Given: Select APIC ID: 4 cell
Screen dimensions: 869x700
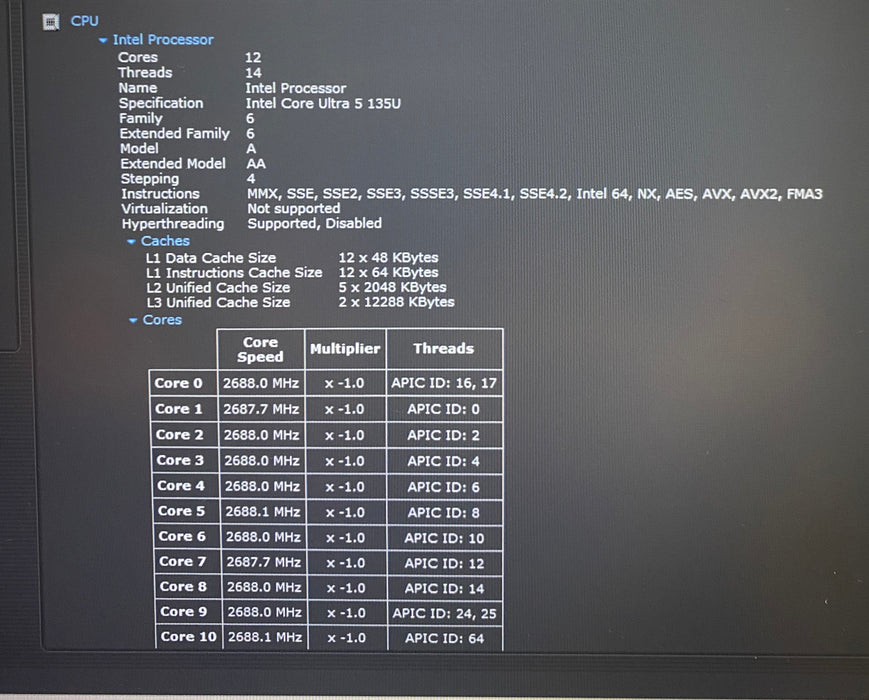Looking at the screenshot, I should pos(444,462).
